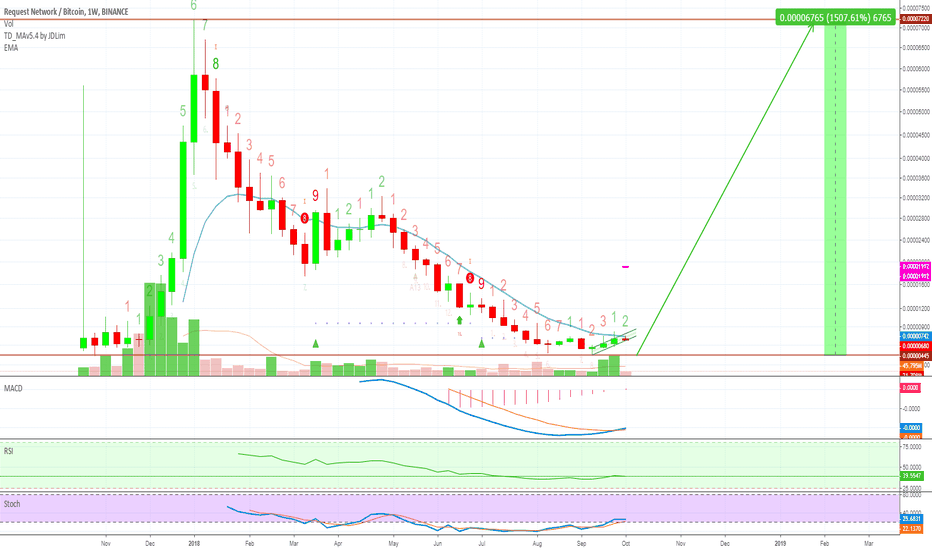Image resolution: width=932 pixels, height=550 pixels.
Task: Select the EMA indicator label
Action: pos(11,48)
